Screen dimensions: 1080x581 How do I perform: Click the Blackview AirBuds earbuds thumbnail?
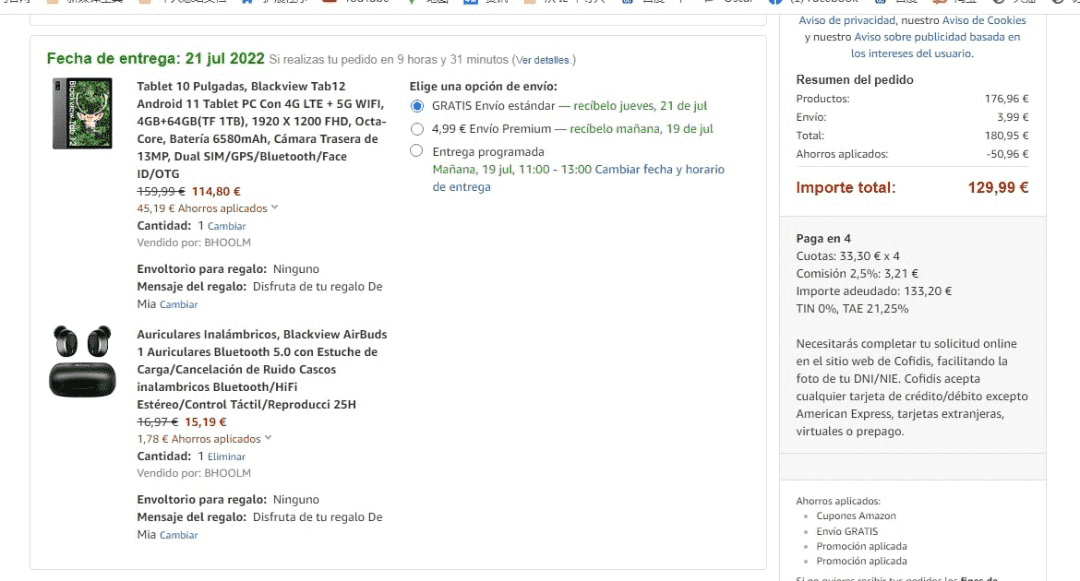coord(82,361)
